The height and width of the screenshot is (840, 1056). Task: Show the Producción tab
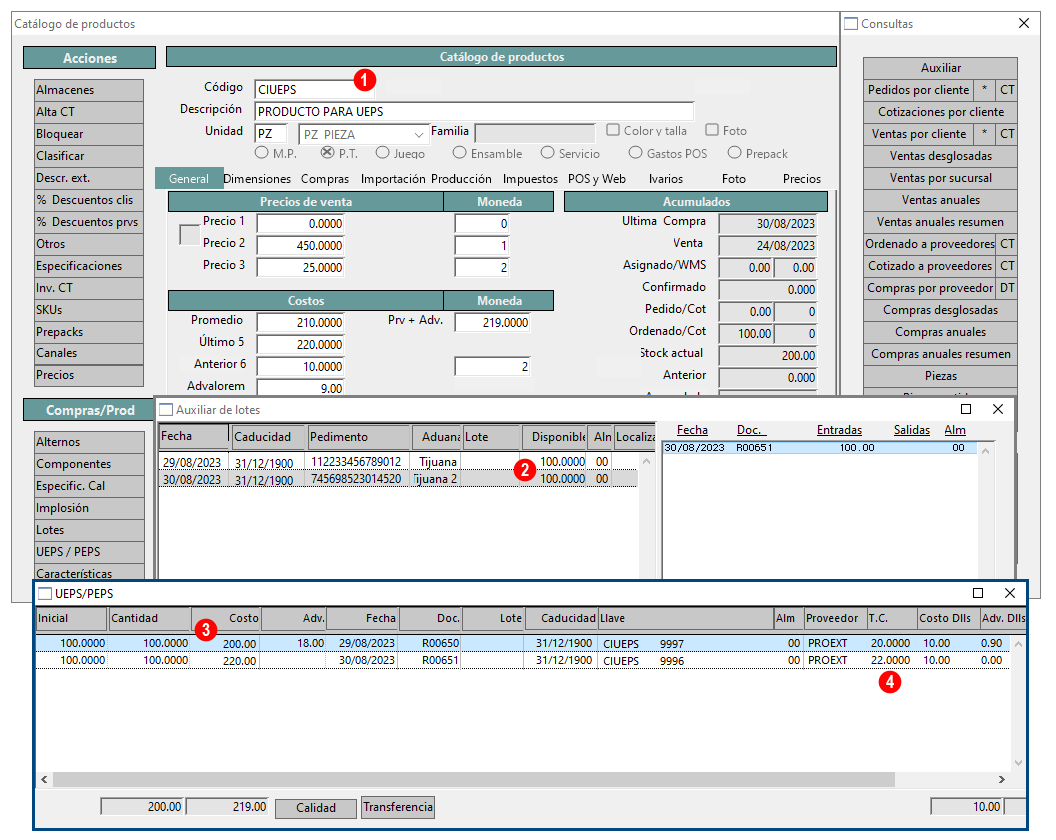pos(461,179)
